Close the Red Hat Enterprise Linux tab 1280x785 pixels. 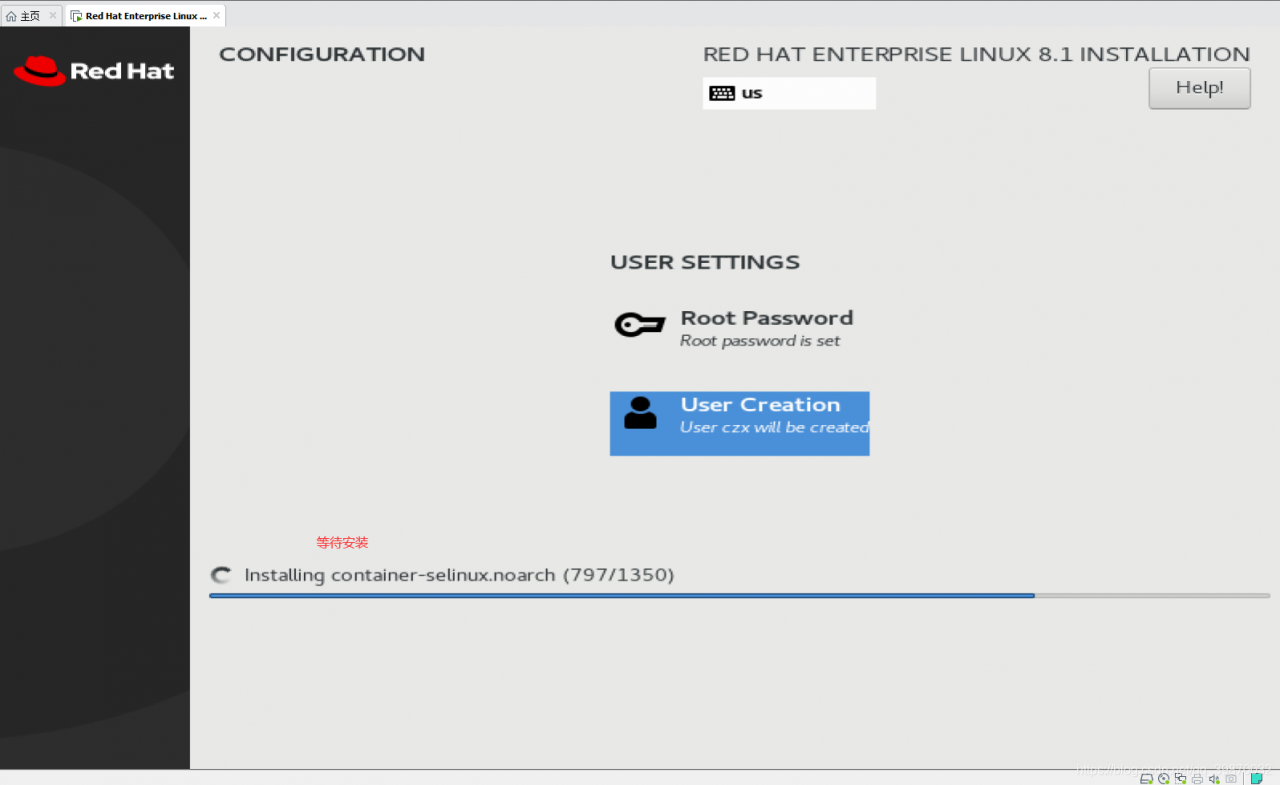pyautogui.click(x=216, y=16)
